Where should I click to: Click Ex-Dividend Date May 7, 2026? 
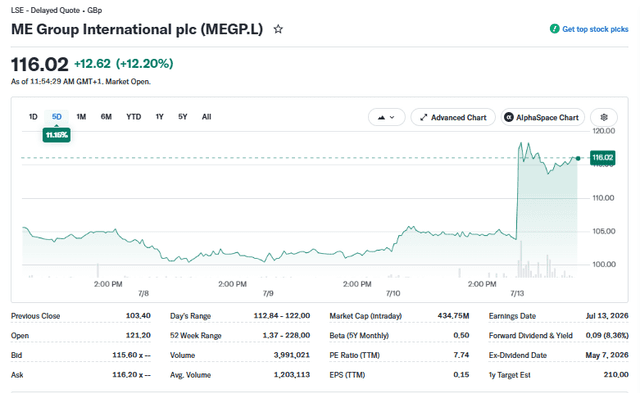[607, 355]
